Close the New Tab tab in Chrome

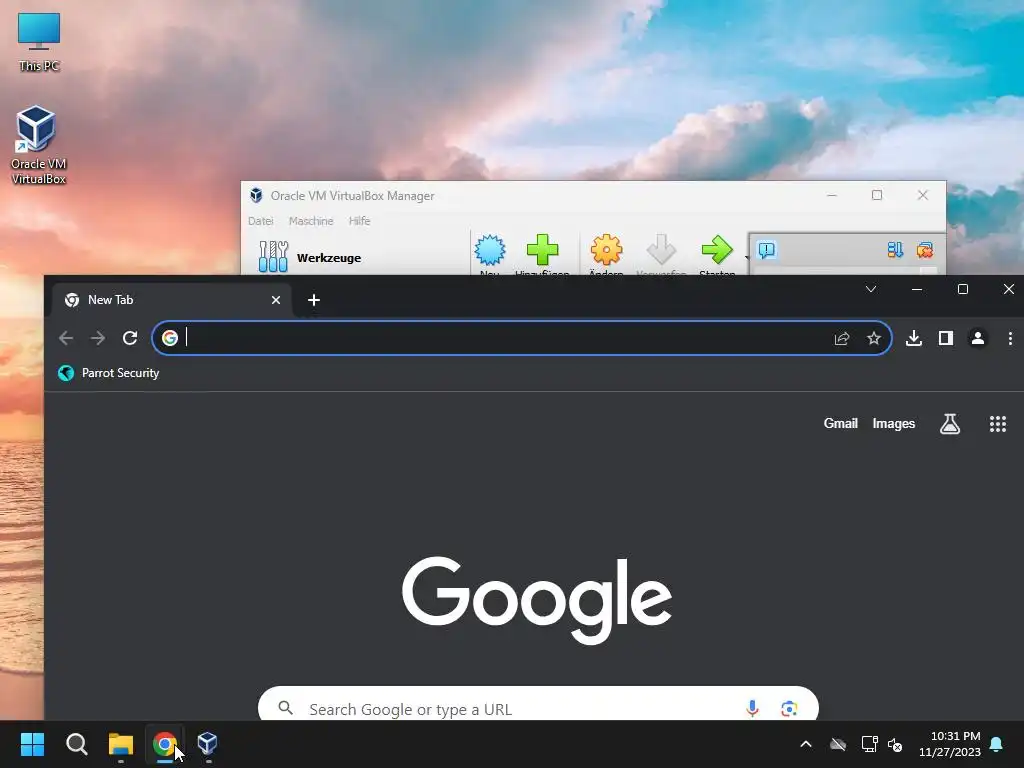coord(276,300)
